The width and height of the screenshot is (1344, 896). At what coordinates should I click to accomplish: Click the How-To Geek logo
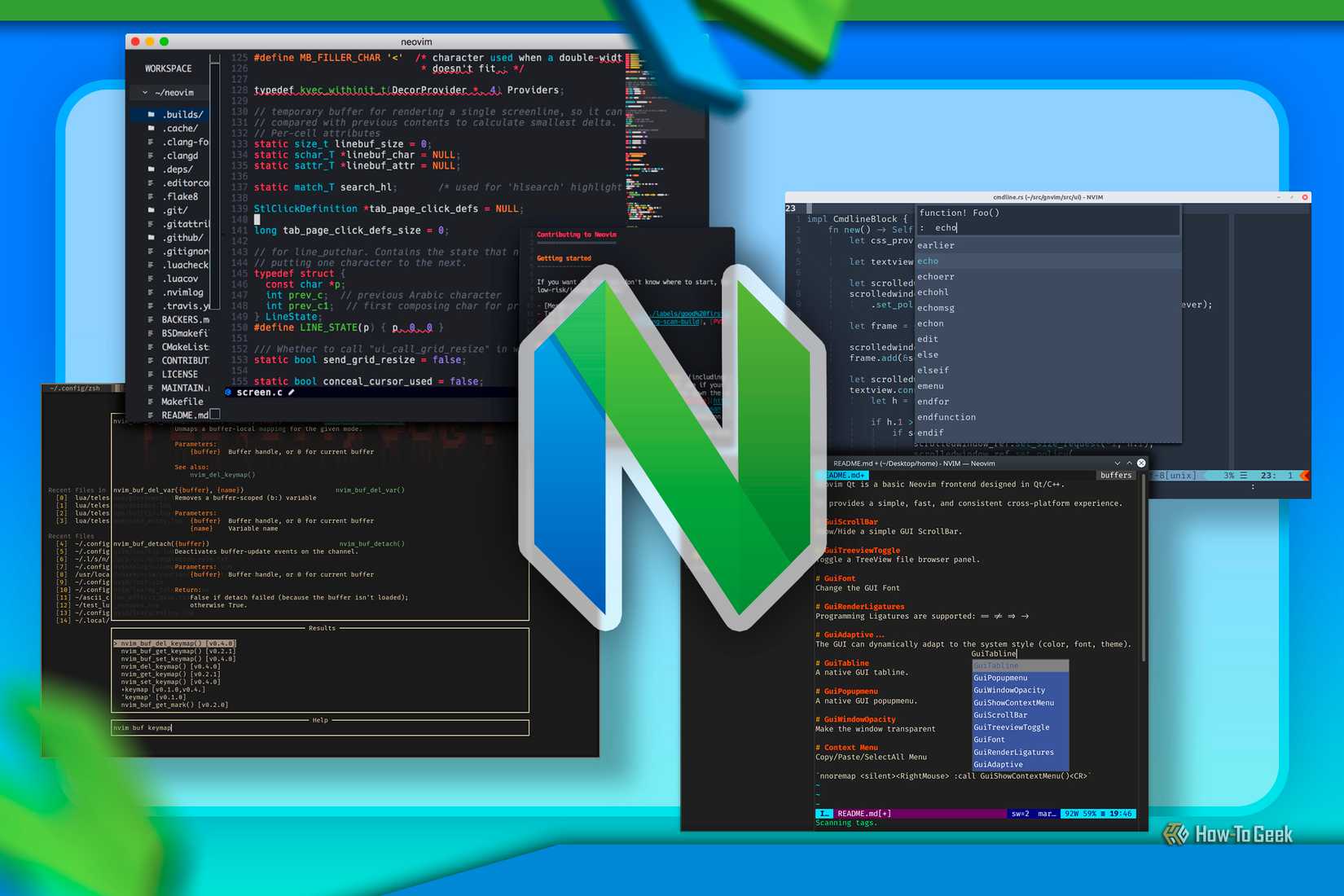click(1230, 835)
